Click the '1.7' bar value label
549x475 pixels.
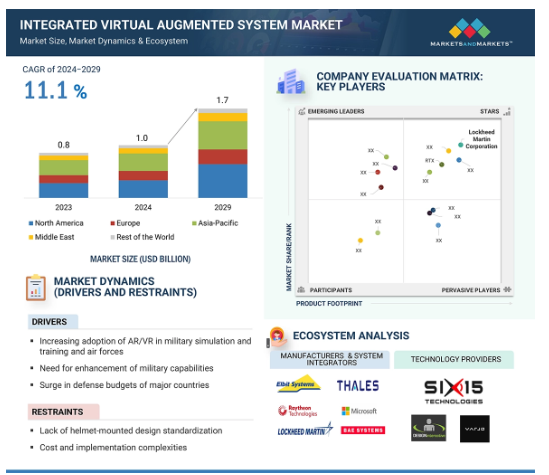tap(222, 100)
